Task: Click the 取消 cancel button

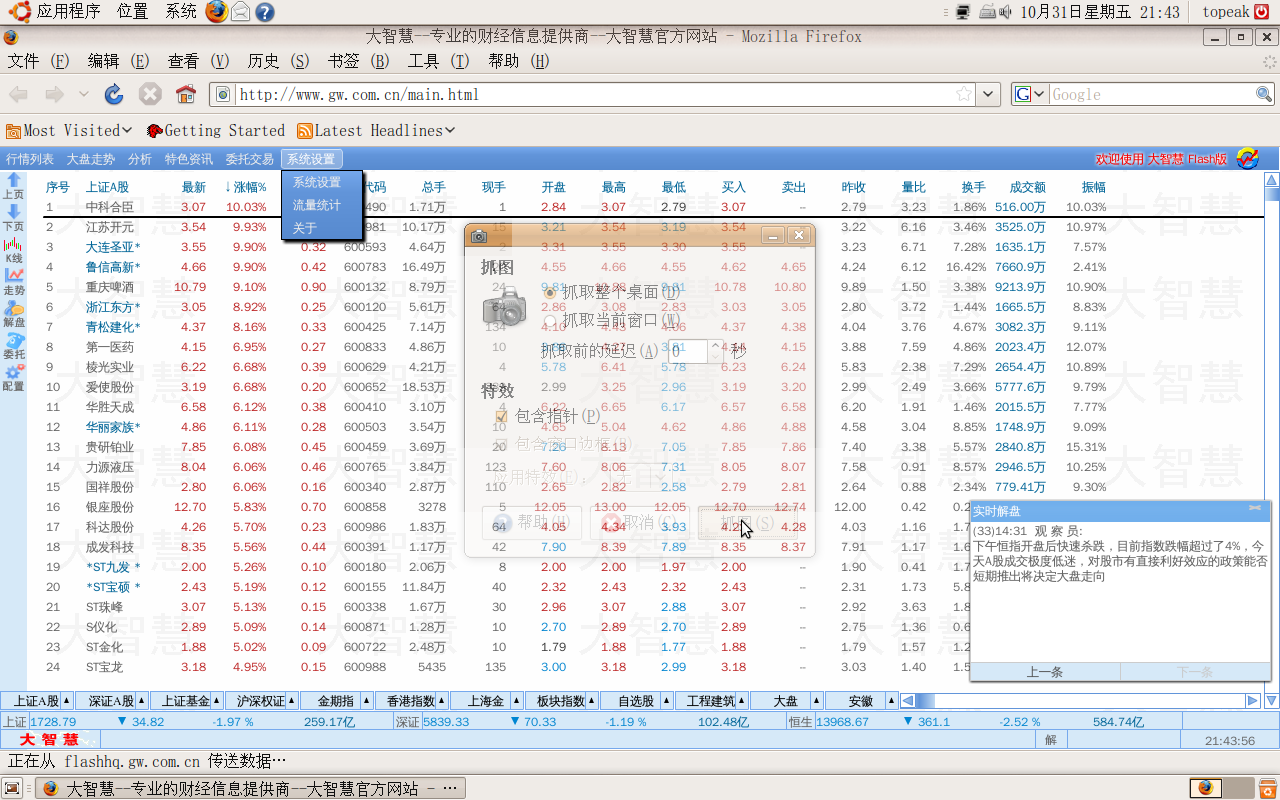Action: pos(640,522)
